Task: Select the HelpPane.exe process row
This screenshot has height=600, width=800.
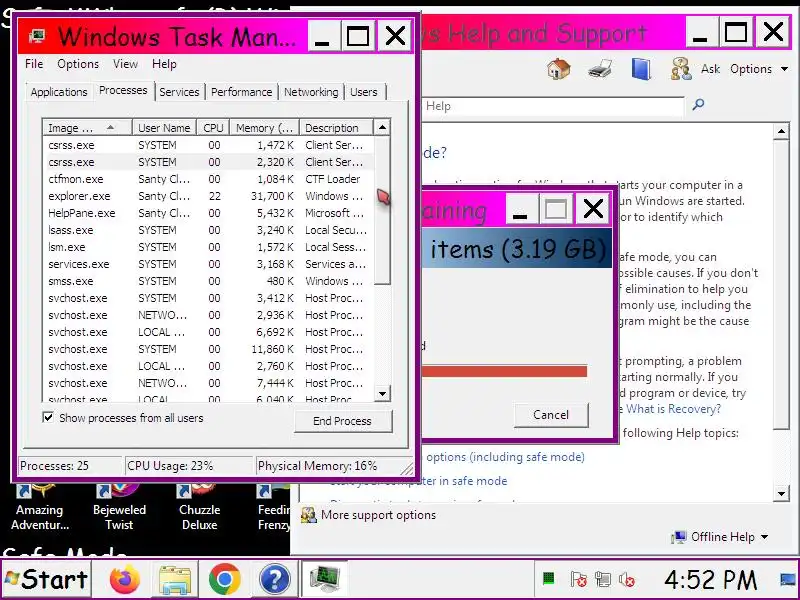Action: [x=208, y=213]
